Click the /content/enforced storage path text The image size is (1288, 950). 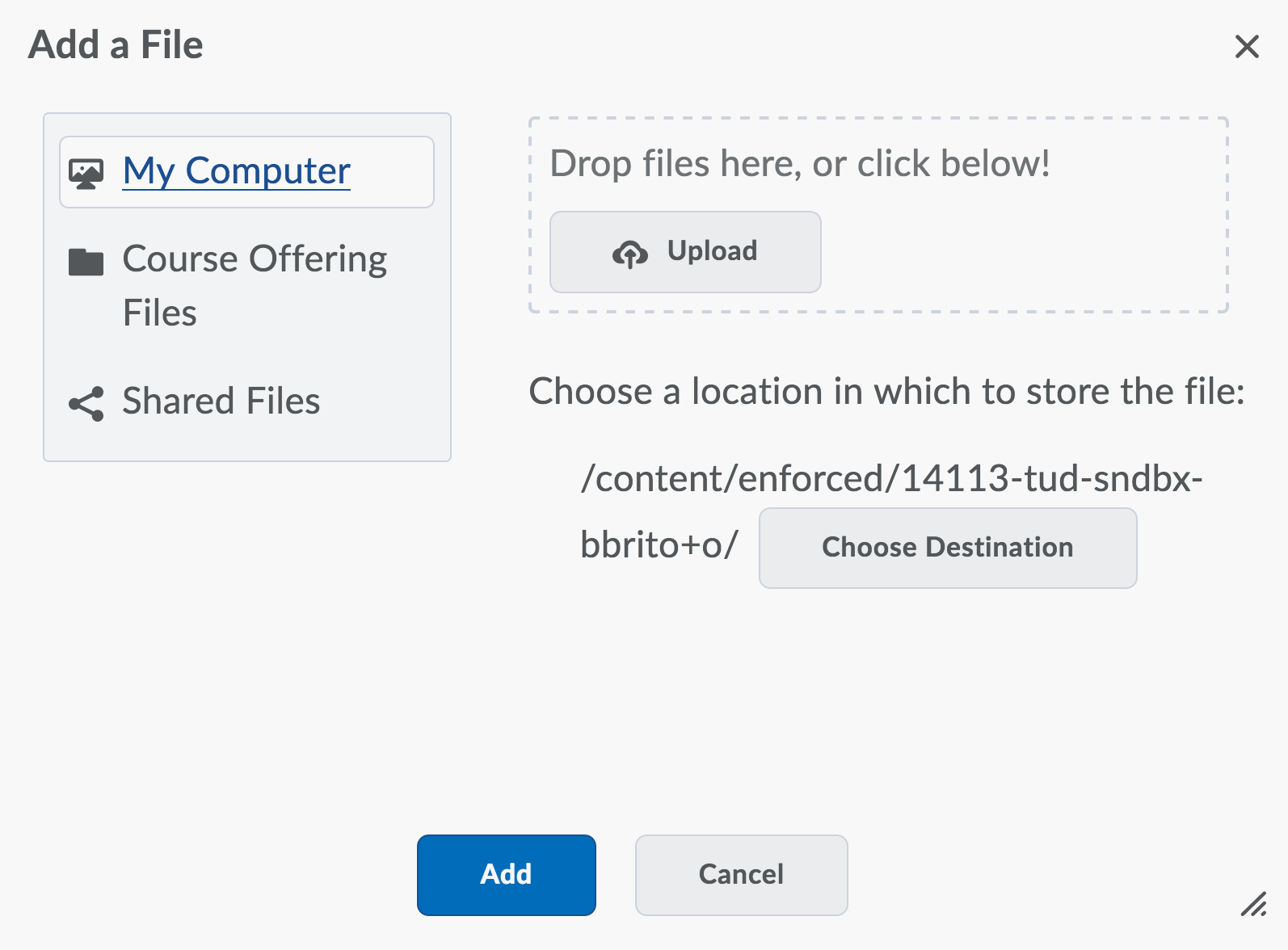pos(890,479)
